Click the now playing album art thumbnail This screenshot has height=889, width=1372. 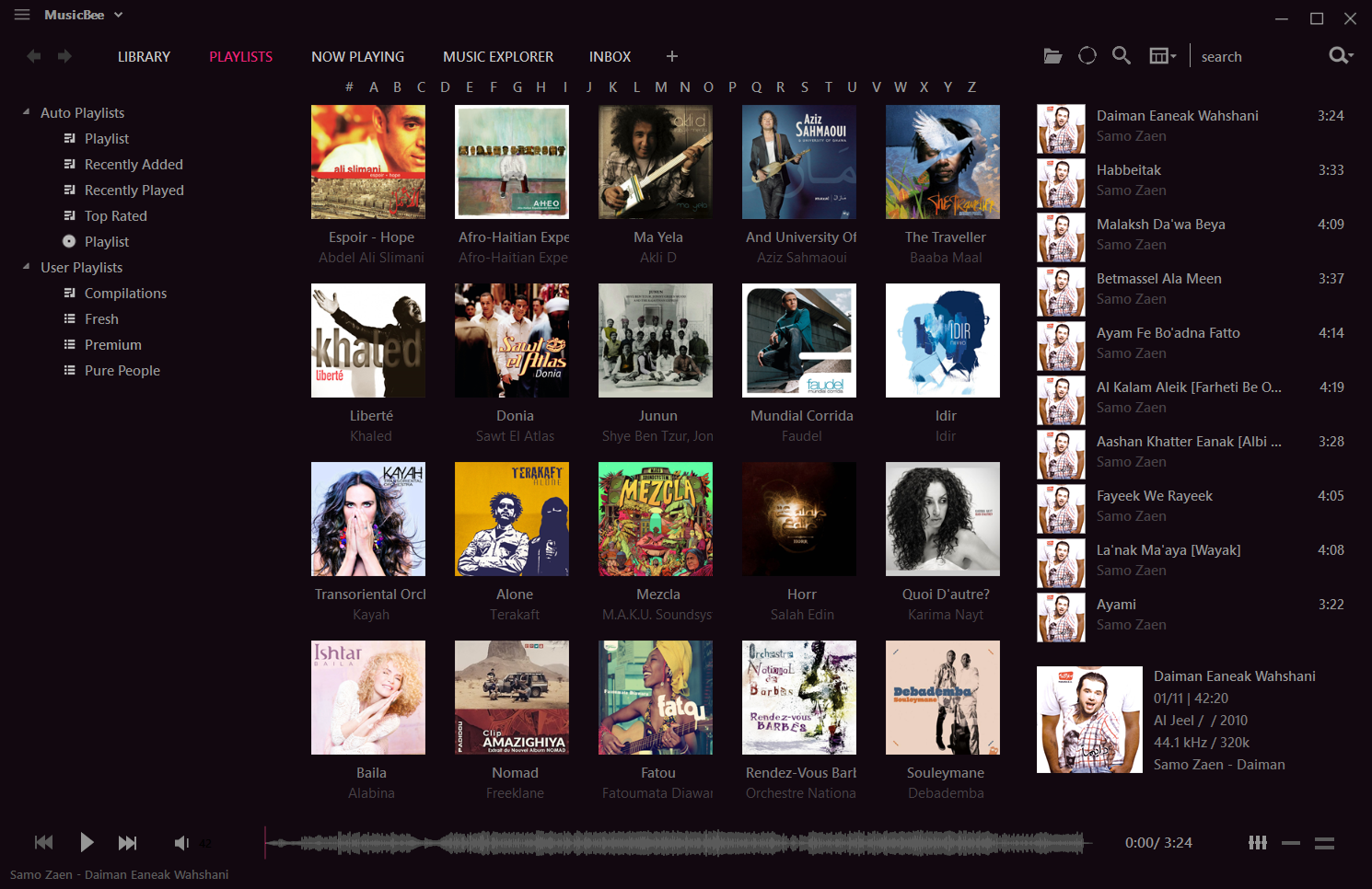(1089, 720)
